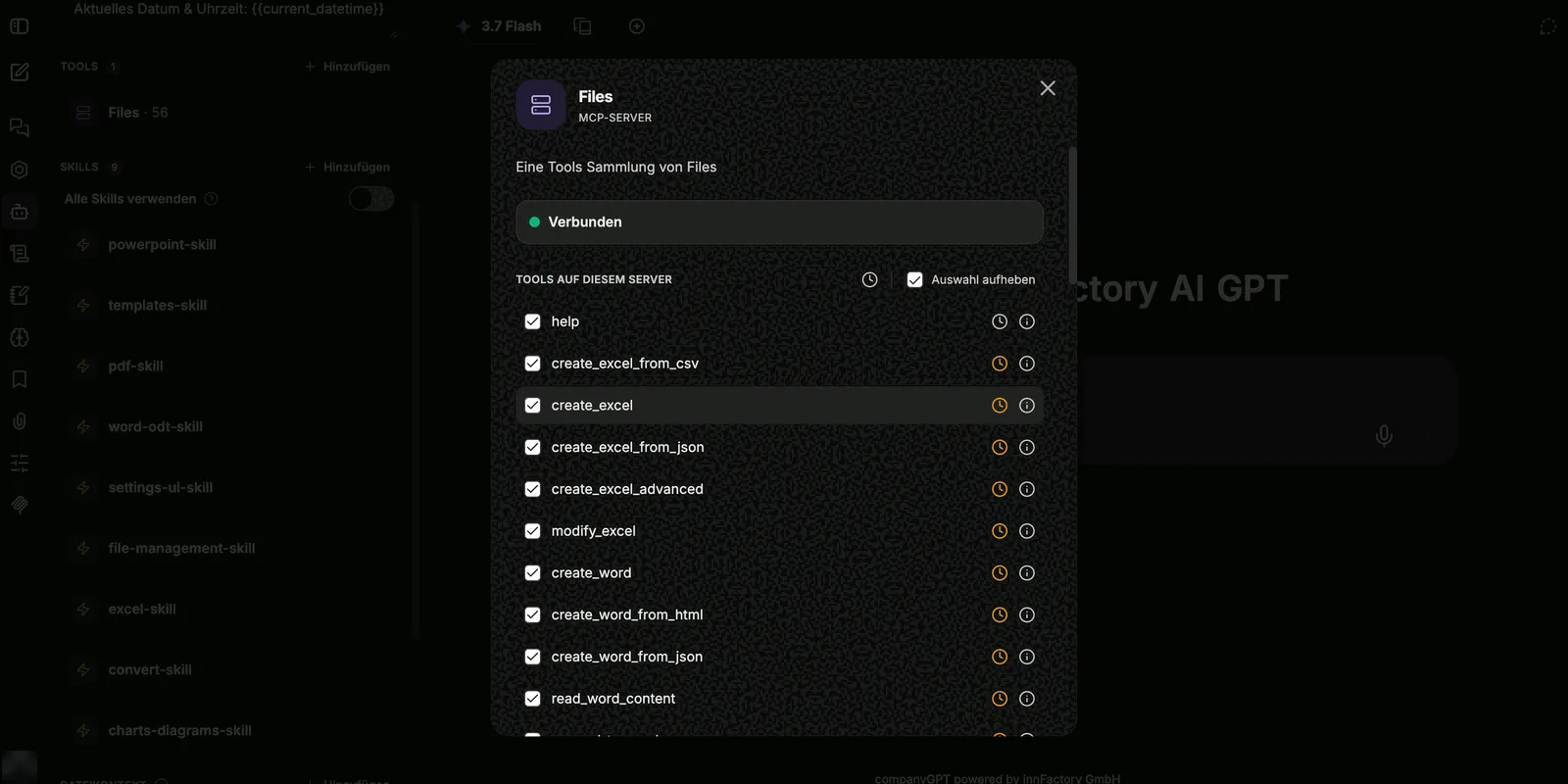Uncheck the create_word_from_json checkbox
This screenshot has width=1568, height=784.
533,657
